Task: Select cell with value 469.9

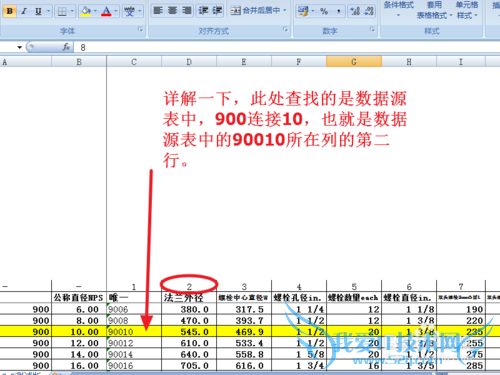Action: (x=244, y=332)
